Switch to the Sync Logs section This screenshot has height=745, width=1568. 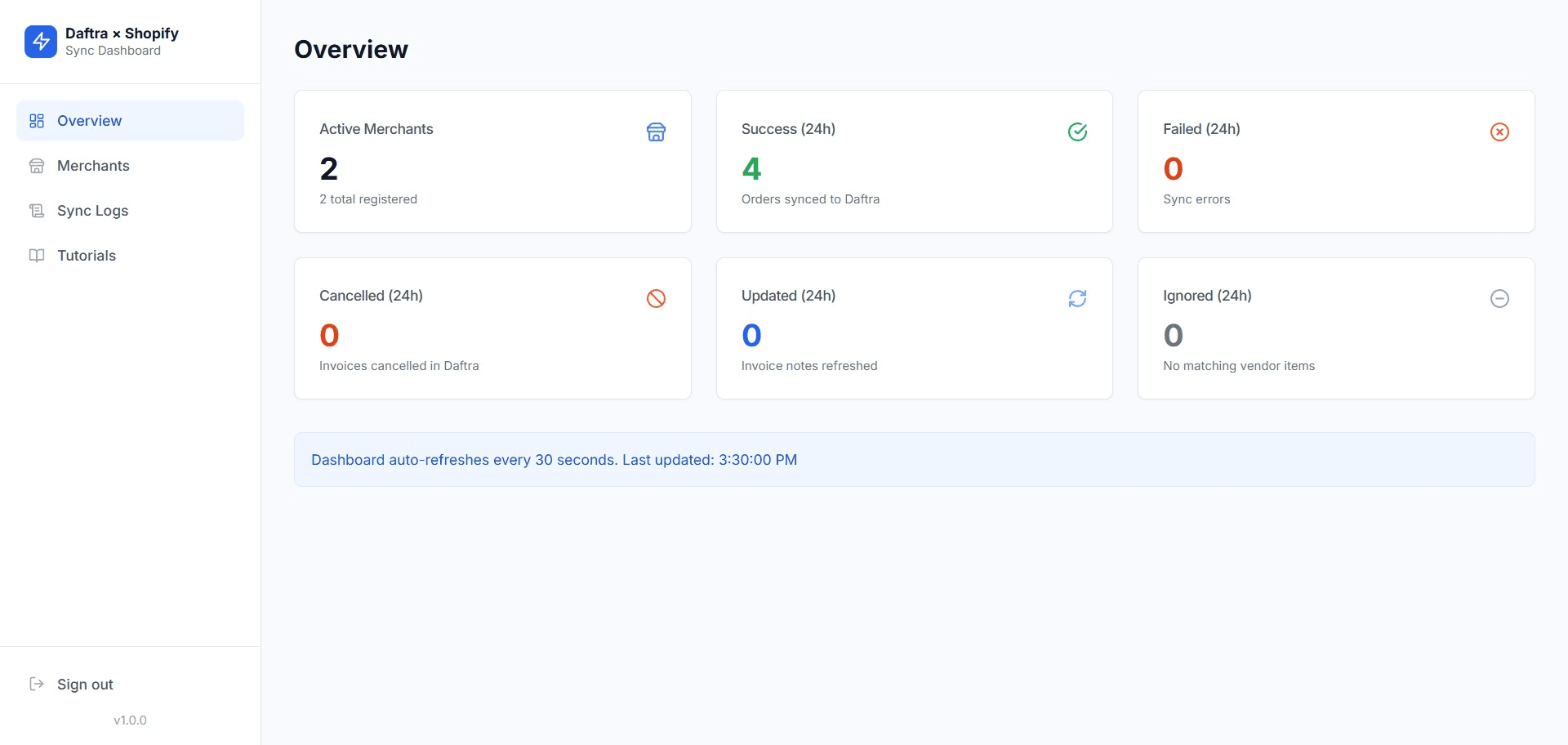click(91, 210)
